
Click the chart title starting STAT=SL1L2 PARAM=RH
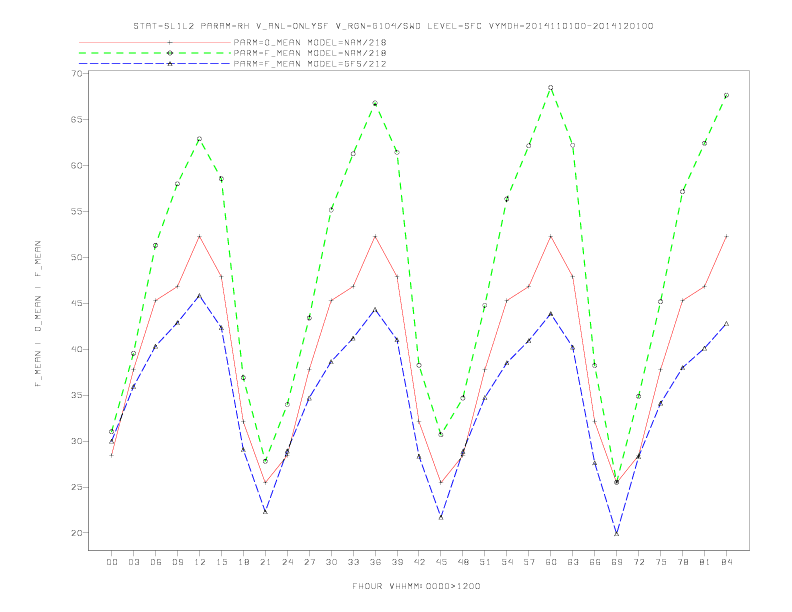pyautogui.click(x=393, y=26)
